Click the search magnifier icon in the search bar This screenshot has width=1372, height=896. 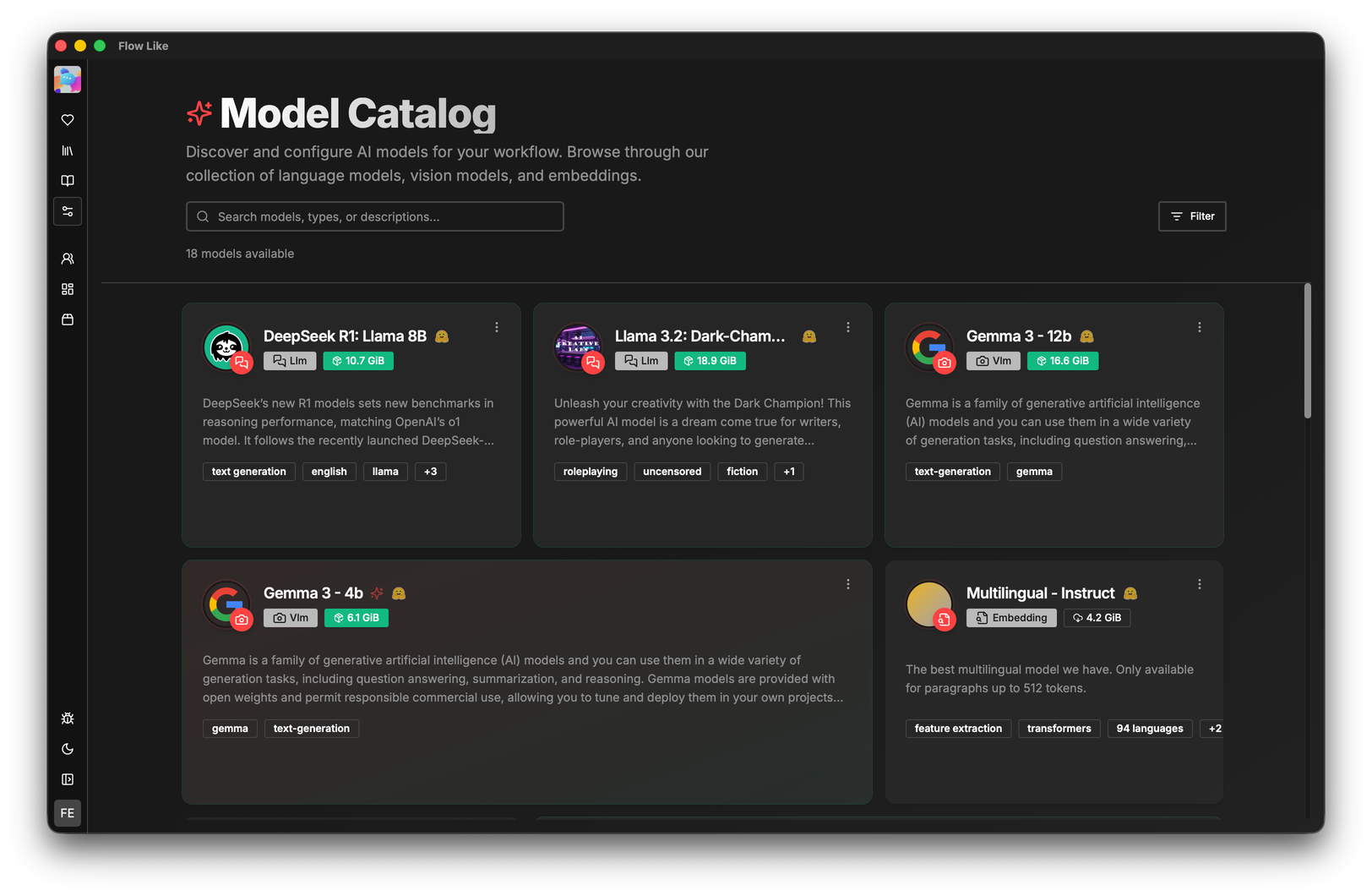203,216
